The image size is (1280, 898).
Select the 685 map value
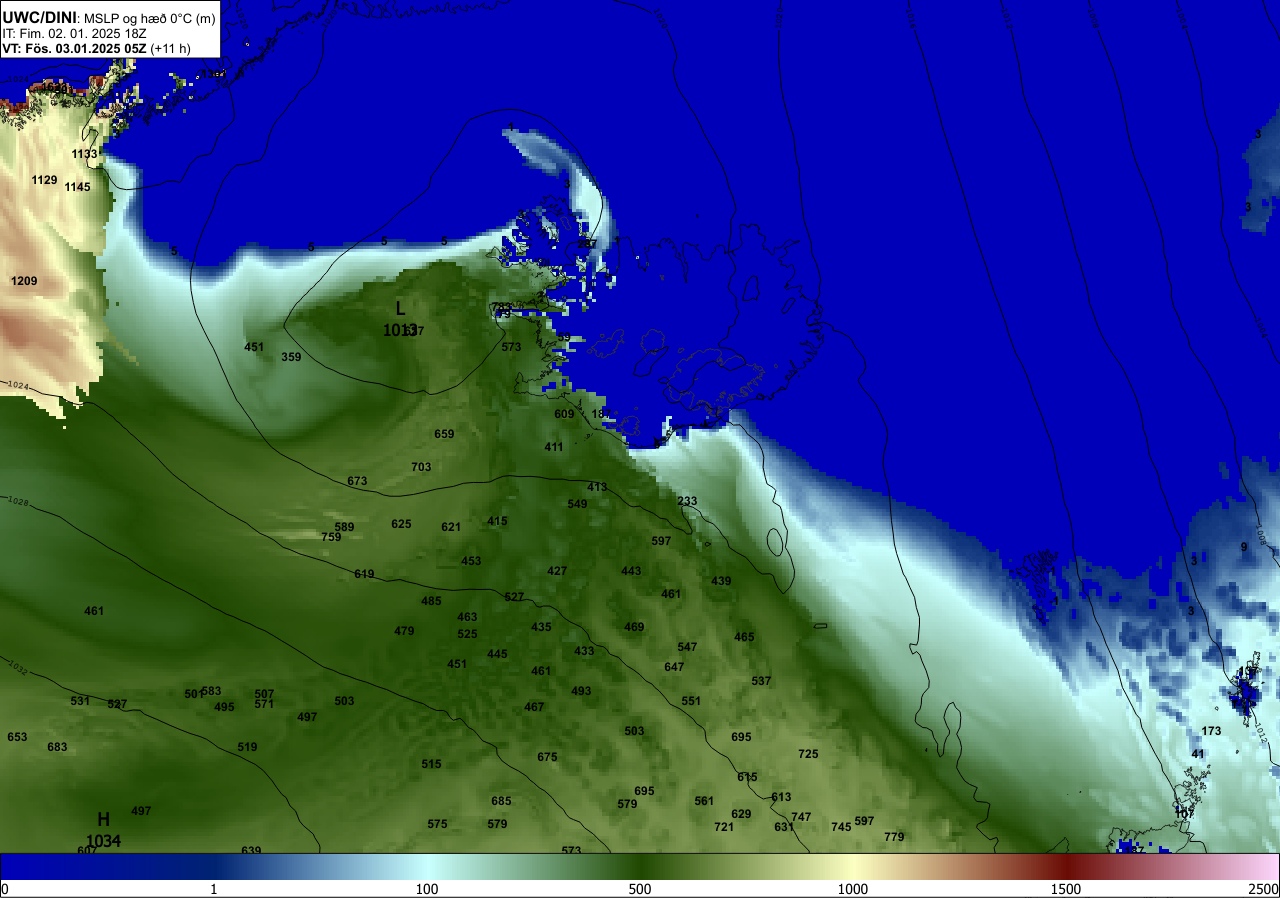(x=501, y=801)
